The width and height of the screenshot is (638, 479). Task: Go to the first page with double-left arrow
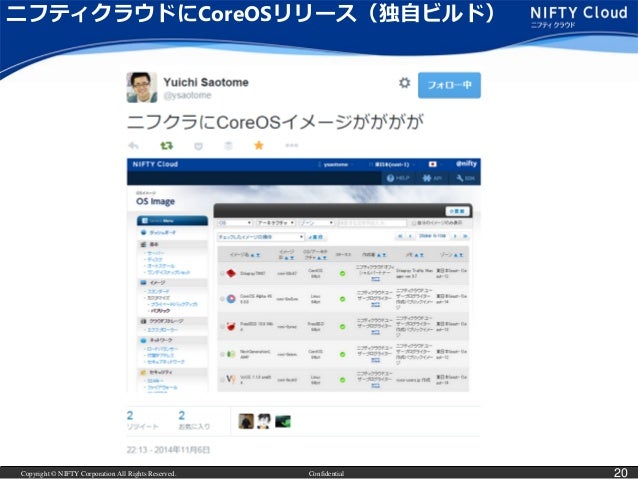[400, 236]
